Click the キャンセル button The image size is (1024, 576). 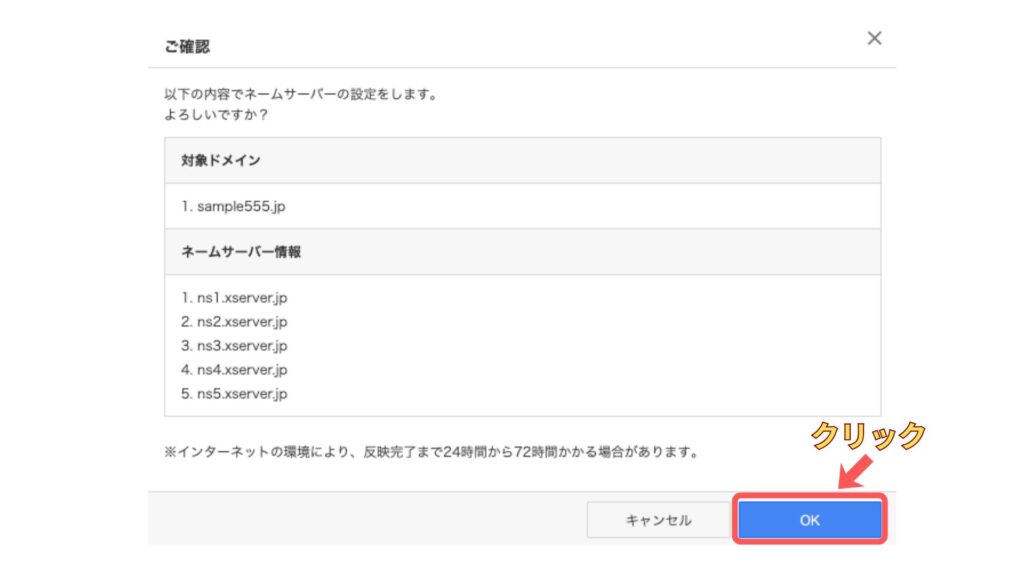(x=658, y=520)
